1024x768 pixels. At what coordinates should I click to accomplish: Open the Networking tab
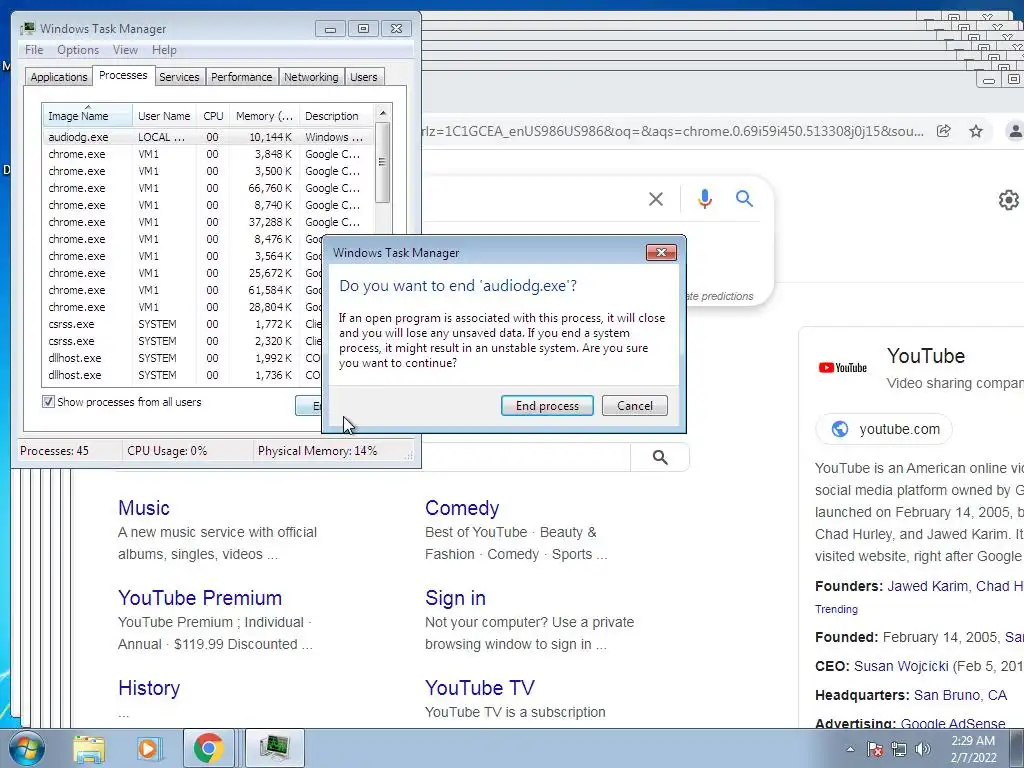coord(311,77)
